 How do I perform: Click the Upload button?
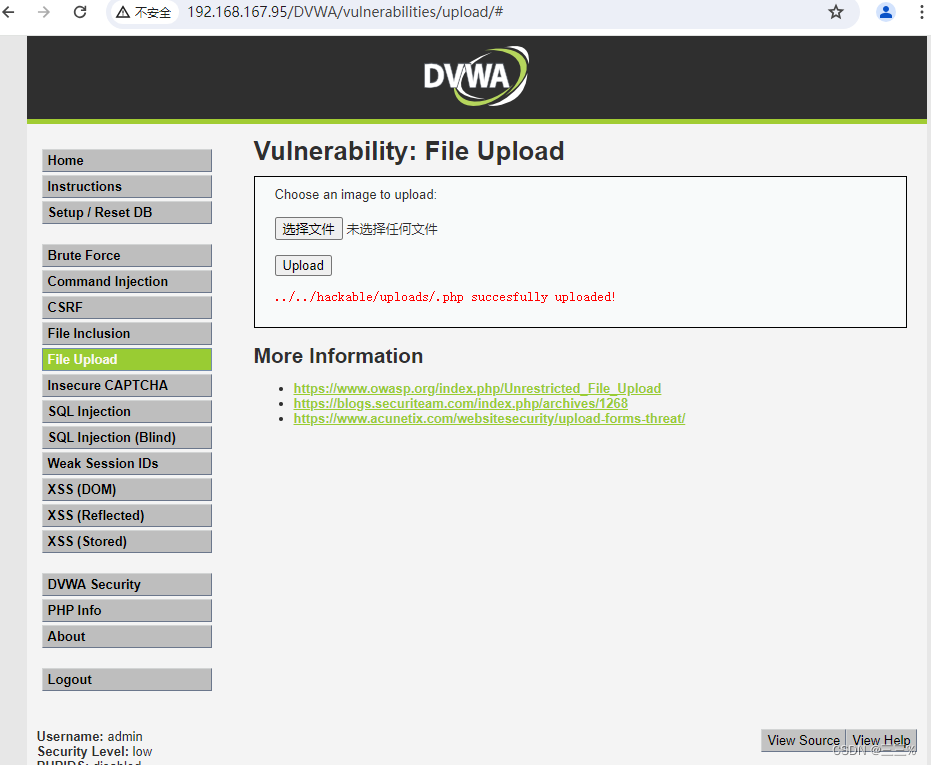pyautogui.click(x=303, y=265)
